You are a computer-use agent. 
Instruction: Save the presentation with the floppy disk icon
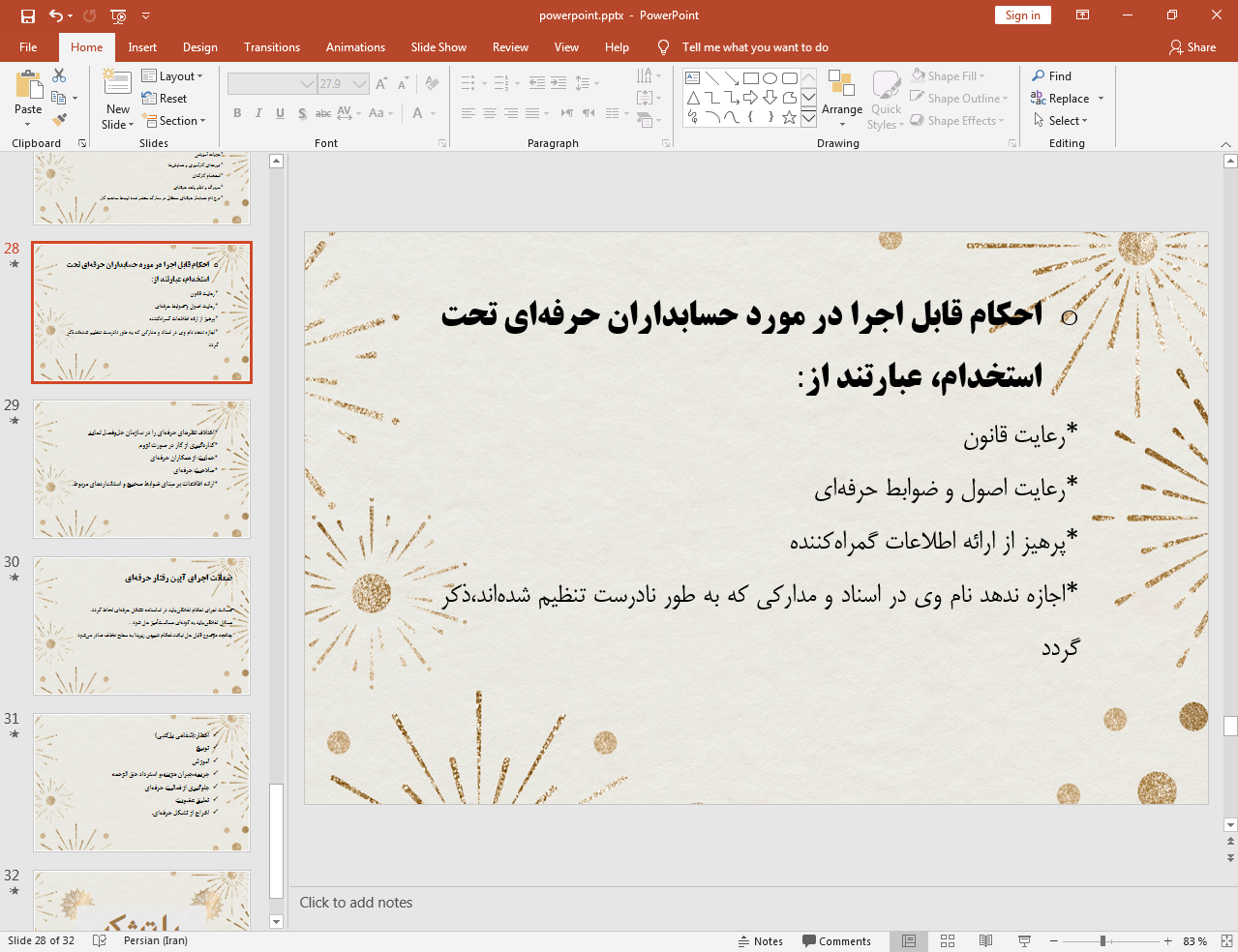point(27,15)
